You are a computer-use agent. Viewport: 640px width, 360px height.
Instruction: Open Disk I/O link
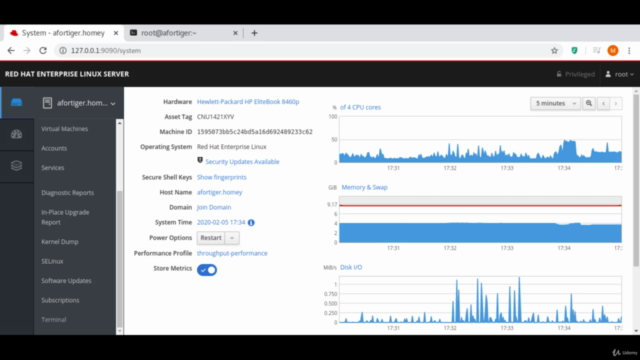pyautogui.click(x=351, y=267)
